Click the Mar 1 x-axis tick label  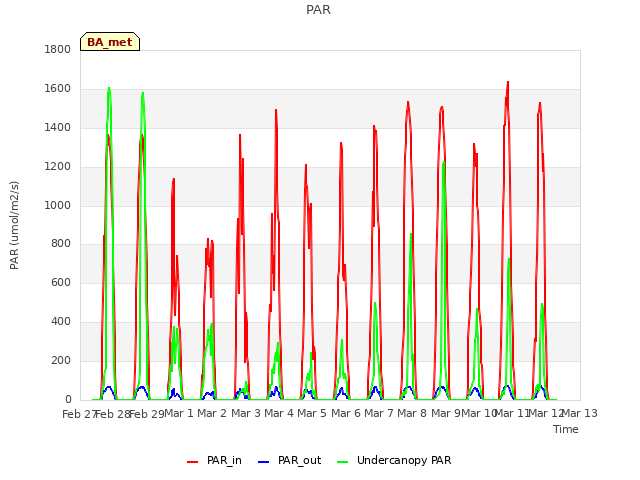click(179, 413)
